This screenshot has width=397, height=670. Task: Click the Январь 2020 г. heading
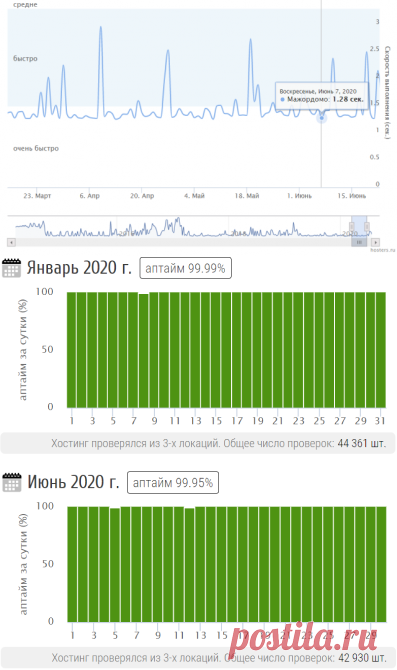coord(79,268)
